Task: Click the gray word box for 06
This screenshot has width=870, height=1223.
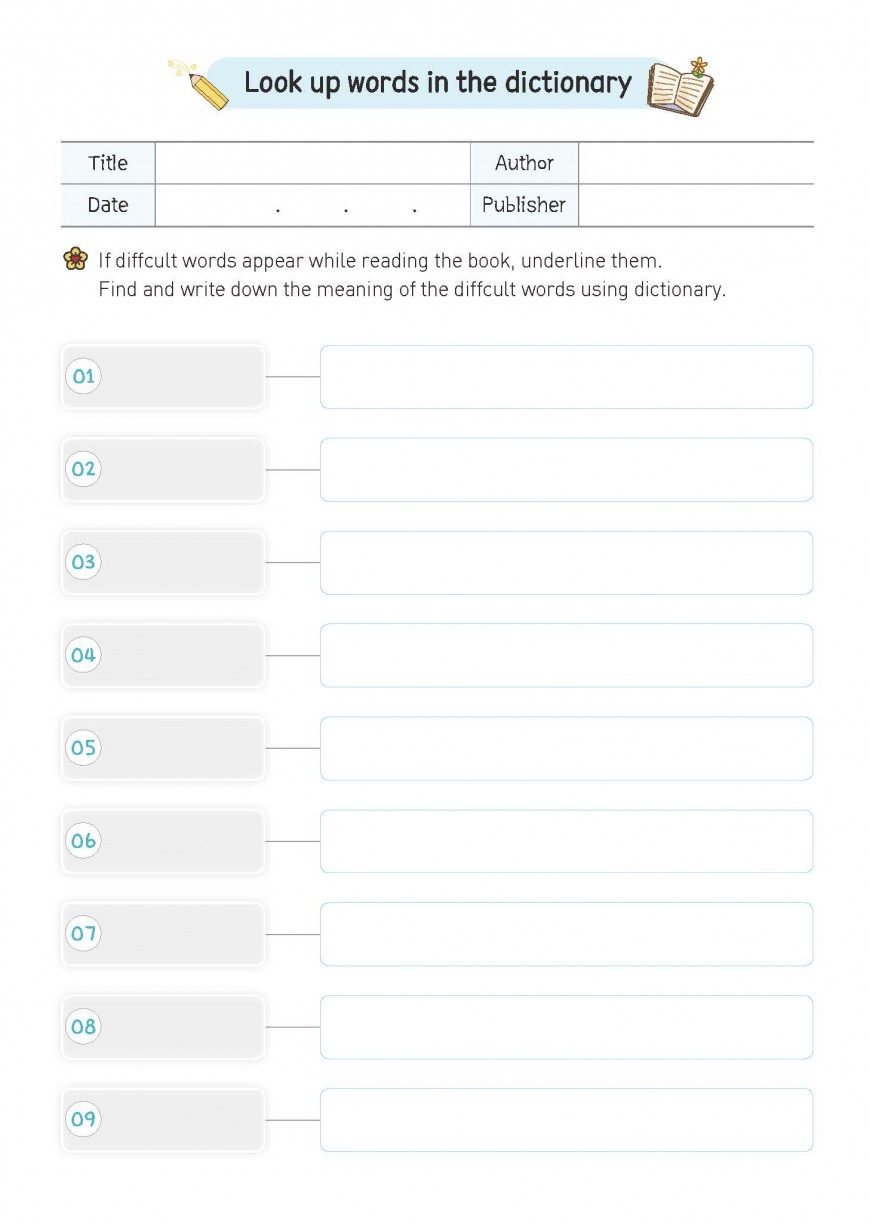Action: (163, 841)
